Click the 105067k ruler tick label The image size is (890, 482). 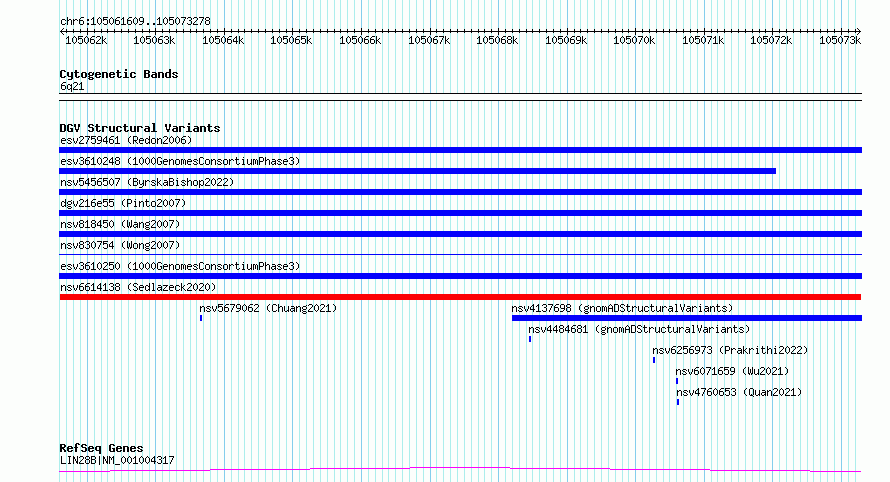click(x=429, y=40)
